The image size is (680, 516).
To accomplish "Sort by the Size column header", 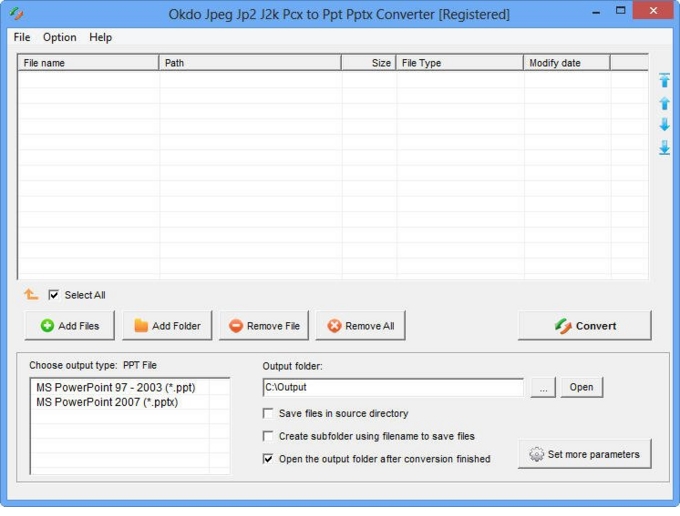I will click(369, 63).
